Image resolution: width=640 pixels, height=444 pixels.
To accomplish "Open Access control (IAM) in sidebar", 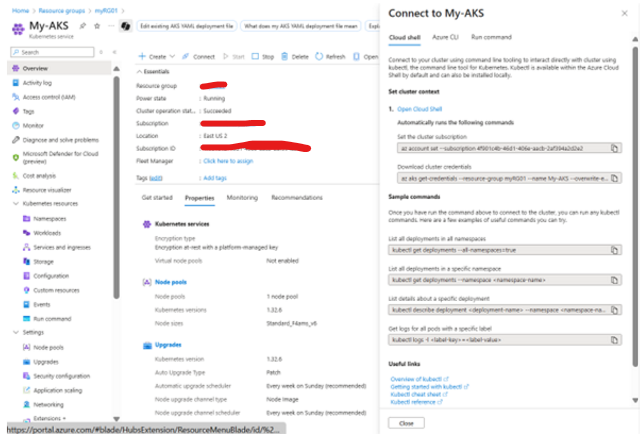I will (x=49, y=97).
